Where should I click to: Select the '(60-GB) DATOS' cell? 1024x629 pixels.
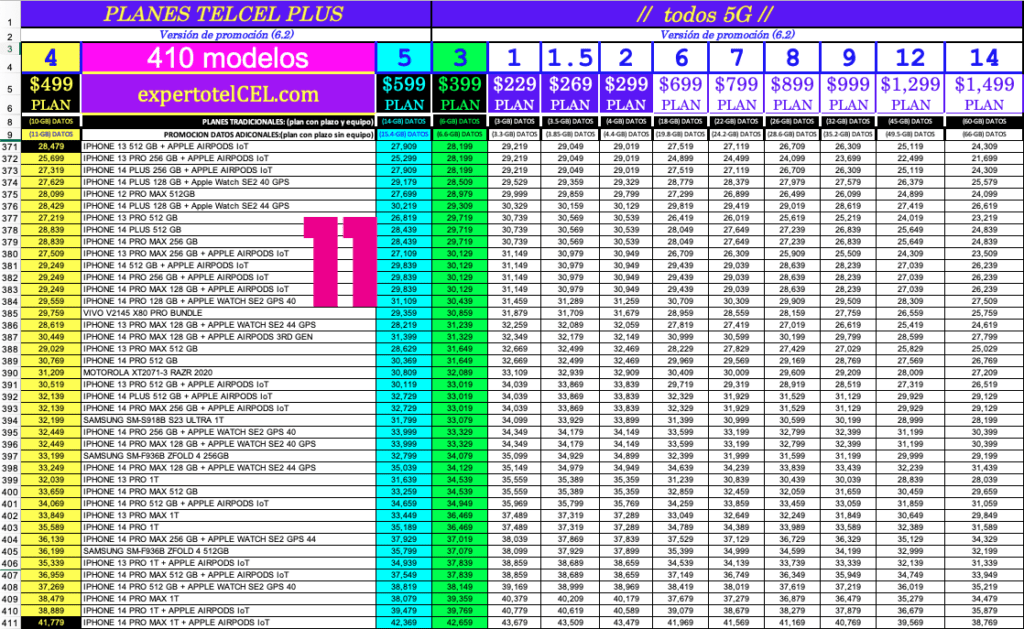984,121
